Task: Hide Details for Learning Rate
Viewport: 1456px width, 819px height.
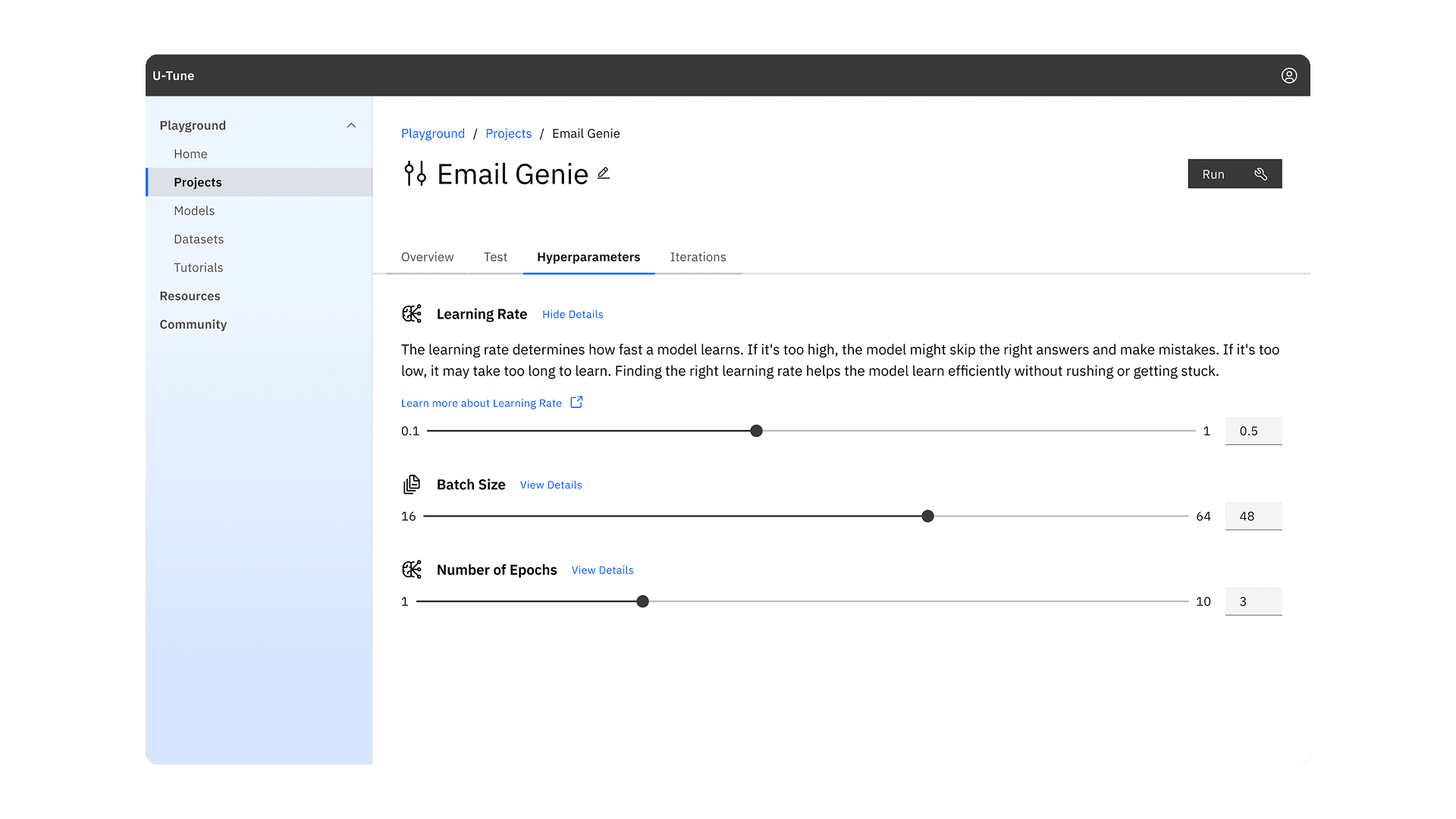Action: [x=573, y=315]
